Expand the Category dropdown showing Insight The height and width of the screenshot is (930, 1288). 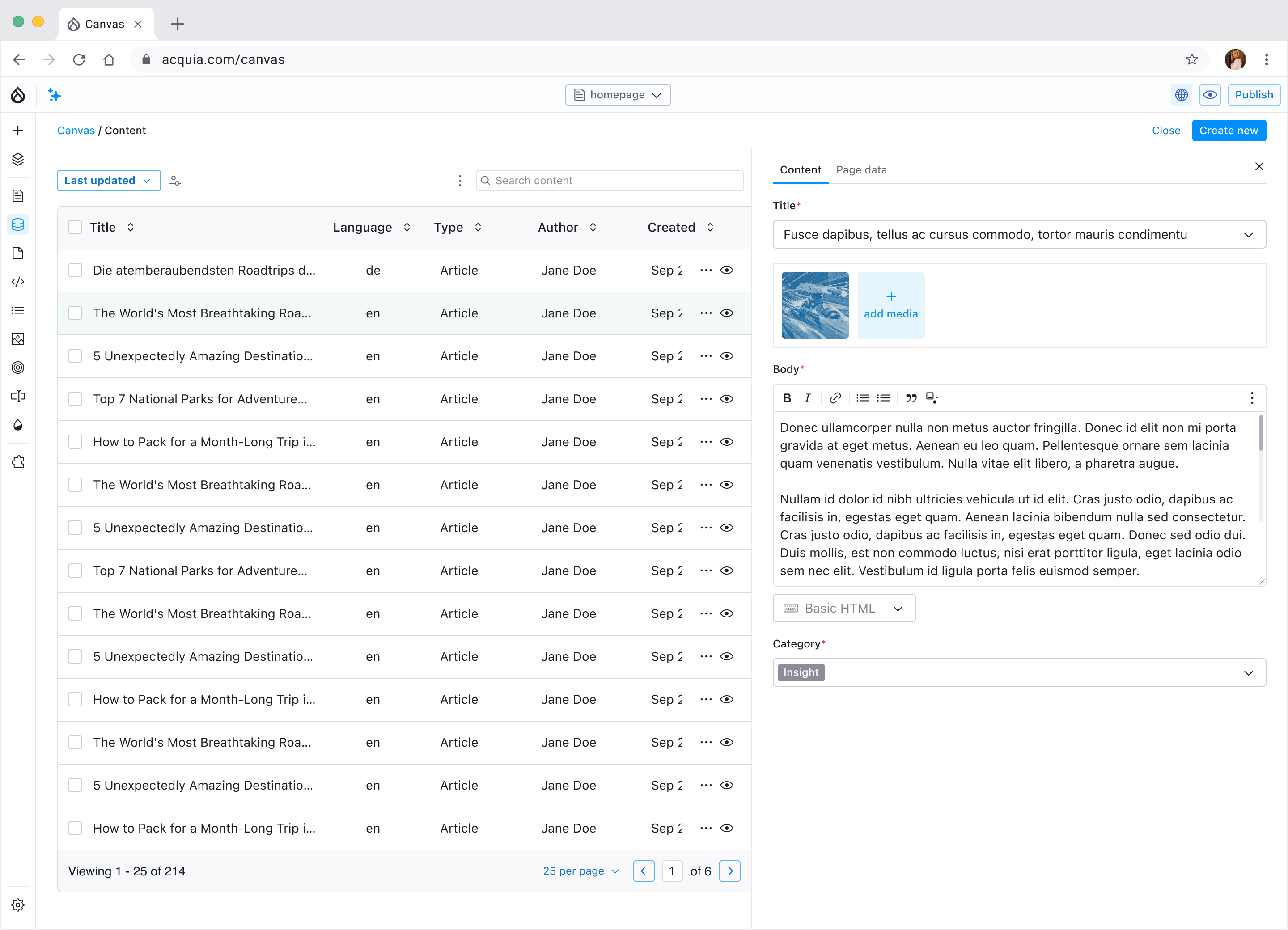point(1248,672)
